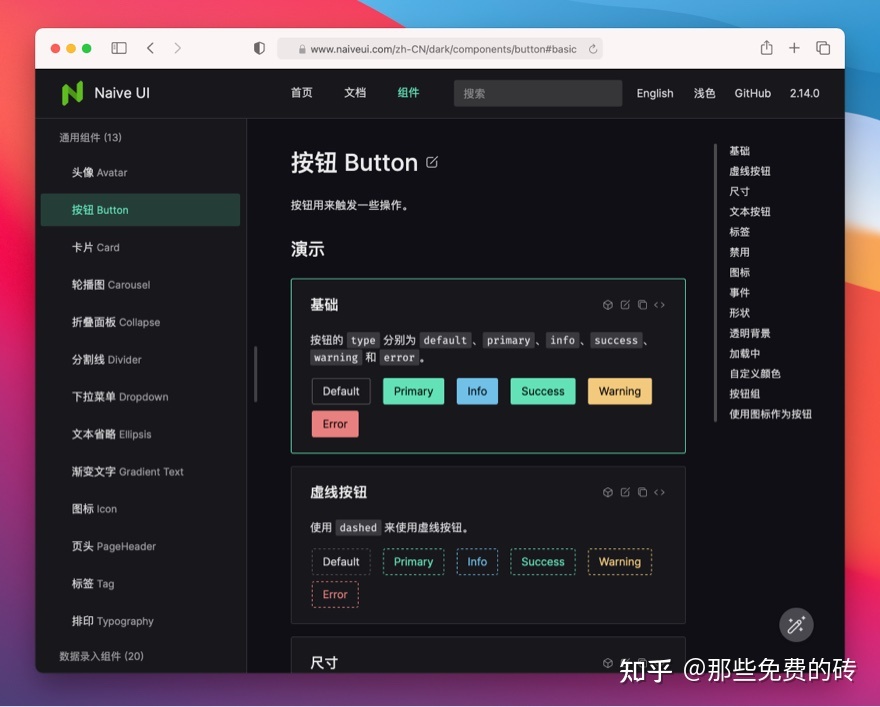Screen dimensions: 880x707
Task: Click the dashed Warning button
Action: pyautogui.click(x=620, y=562)
